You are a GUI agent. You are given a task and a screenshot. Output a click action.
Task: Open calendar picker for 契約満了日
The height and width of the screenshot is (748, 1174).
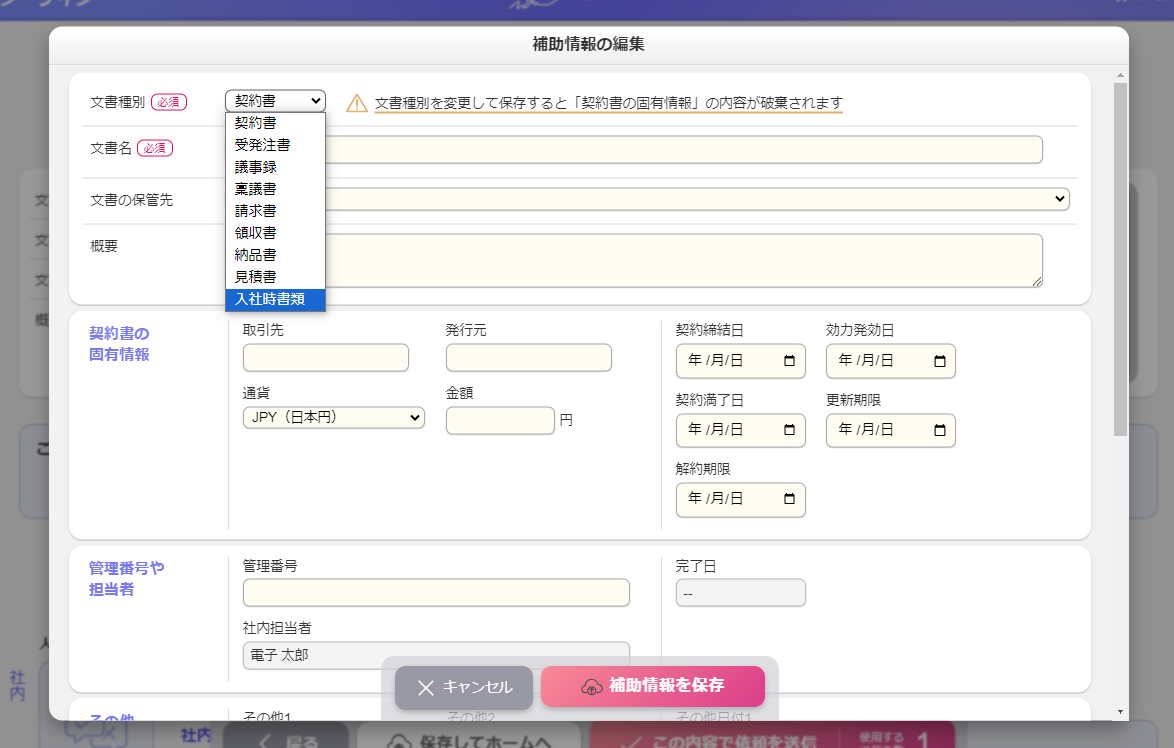tap(789, 430)
